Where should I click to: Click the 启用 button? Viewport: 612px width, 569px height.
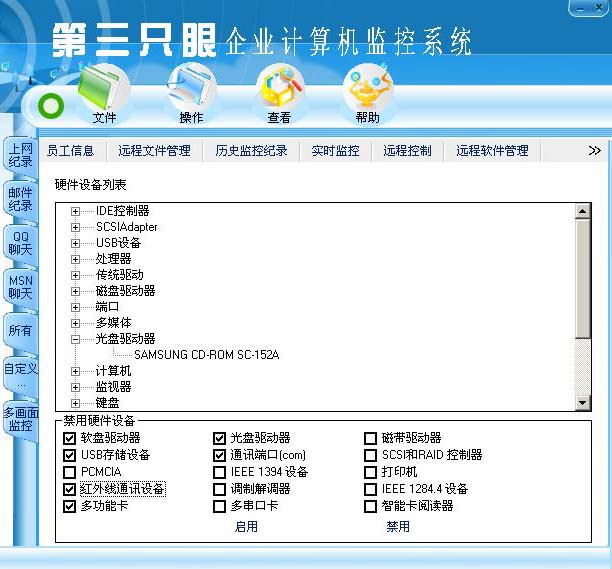[246, 527]
